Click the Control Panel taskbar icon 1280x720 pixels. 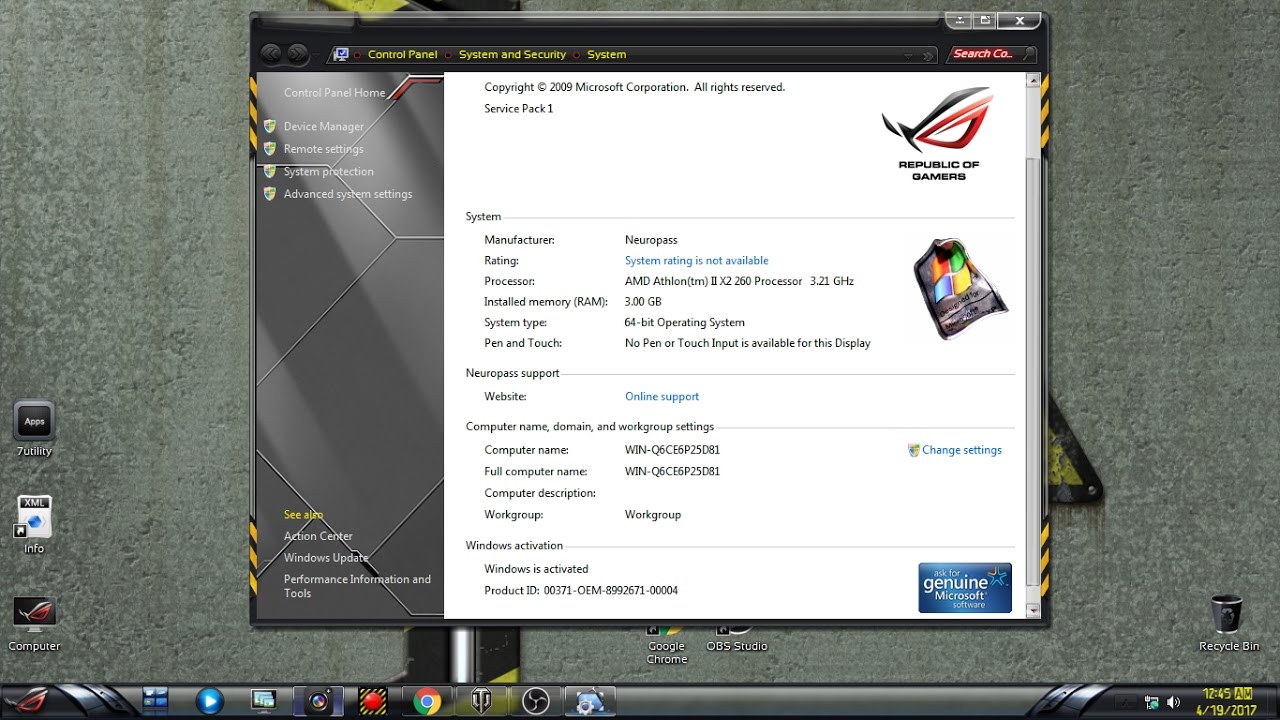point(590,702)
